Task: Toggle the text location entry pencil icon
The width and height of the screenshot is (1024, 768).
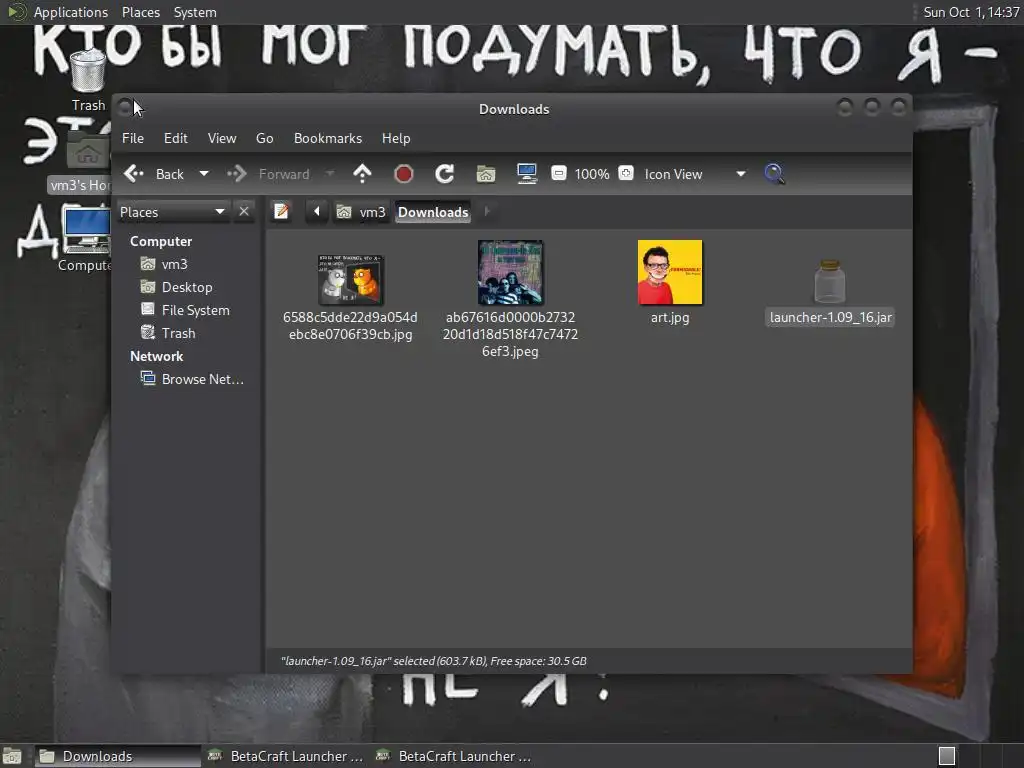Action: click(281, 212)
